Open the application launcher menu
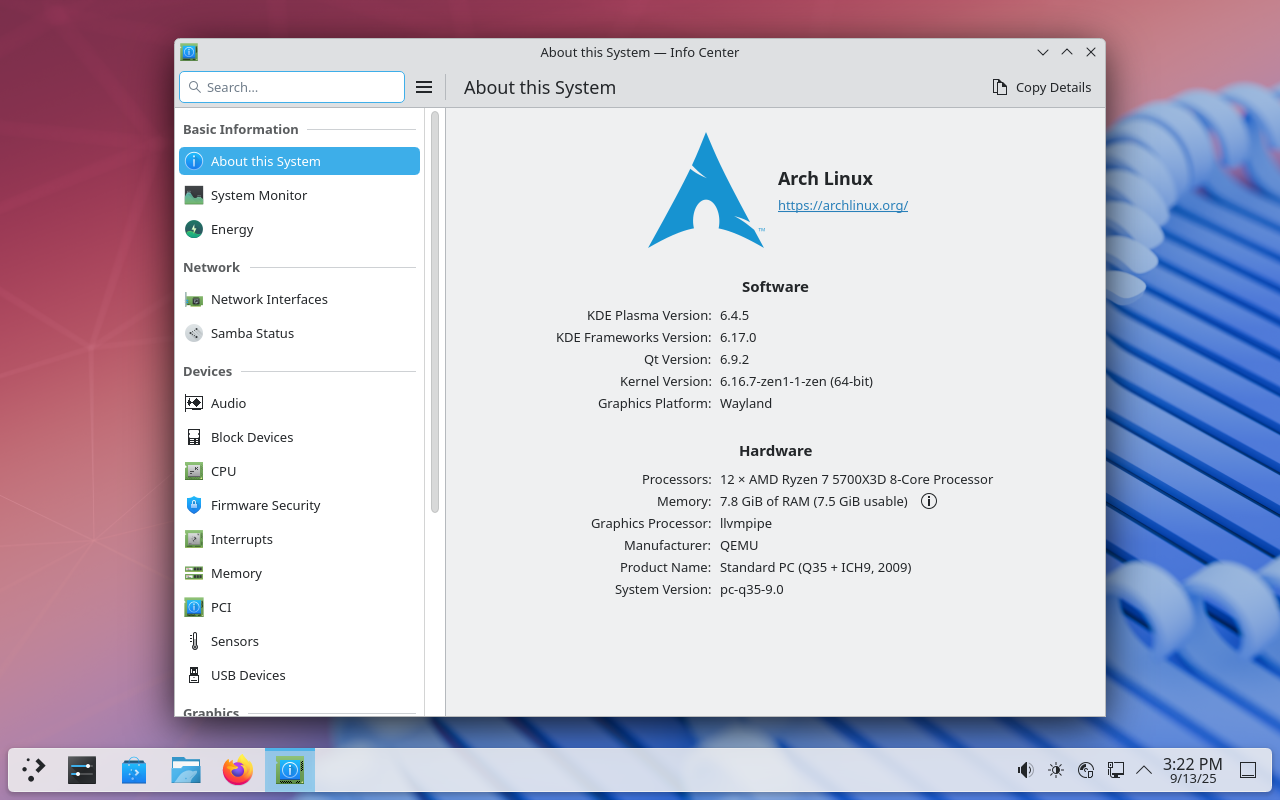This screenshot has width=1280, height=800. [34, 770]
